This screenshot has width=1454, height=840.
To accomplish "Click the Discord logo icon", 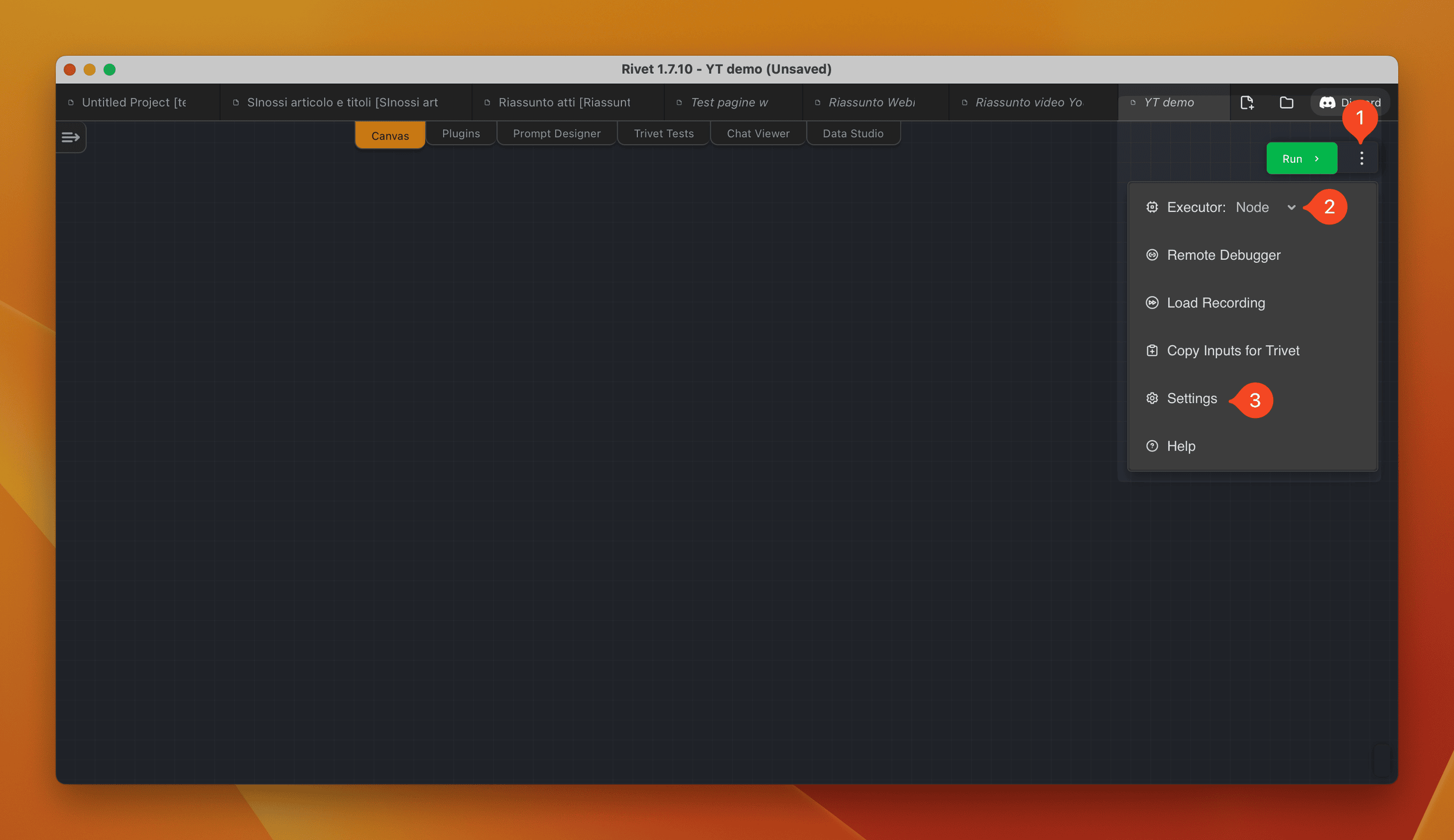I will point(1327,103).
